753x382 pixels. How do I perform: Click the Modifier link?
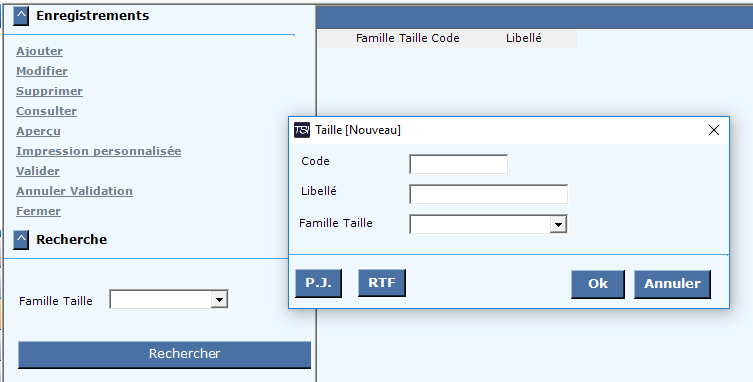coord(42,71)
